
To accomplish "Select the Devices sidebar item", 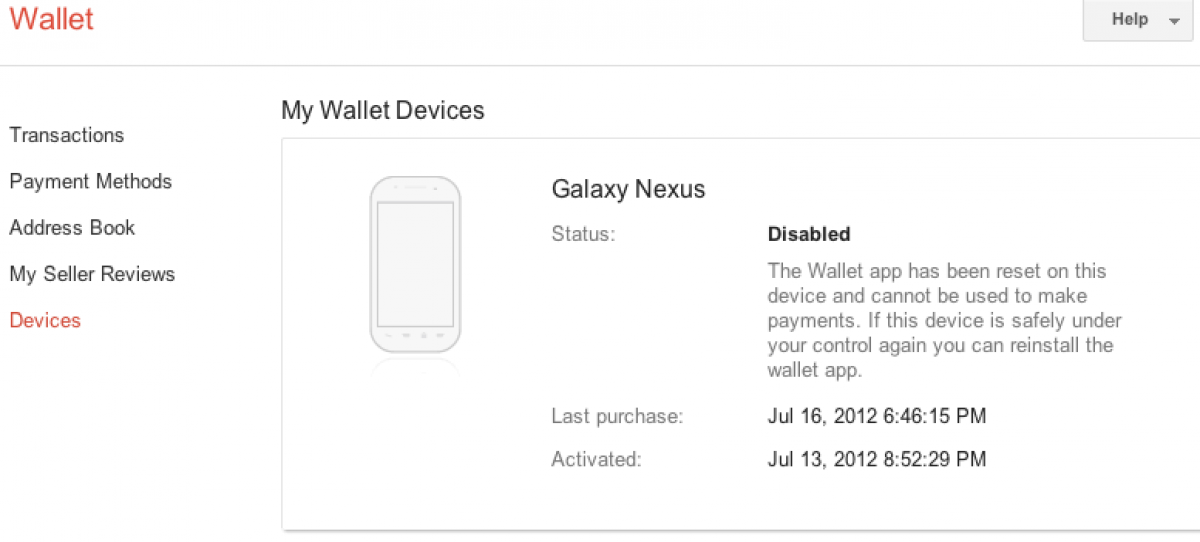I will tap(45, 320).
